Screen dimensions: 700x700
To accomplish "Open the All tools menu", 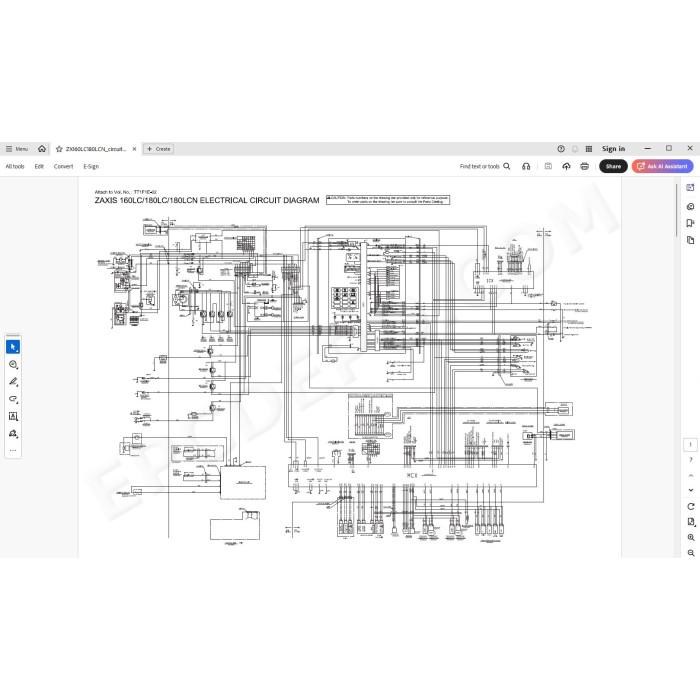I will 15,167.
